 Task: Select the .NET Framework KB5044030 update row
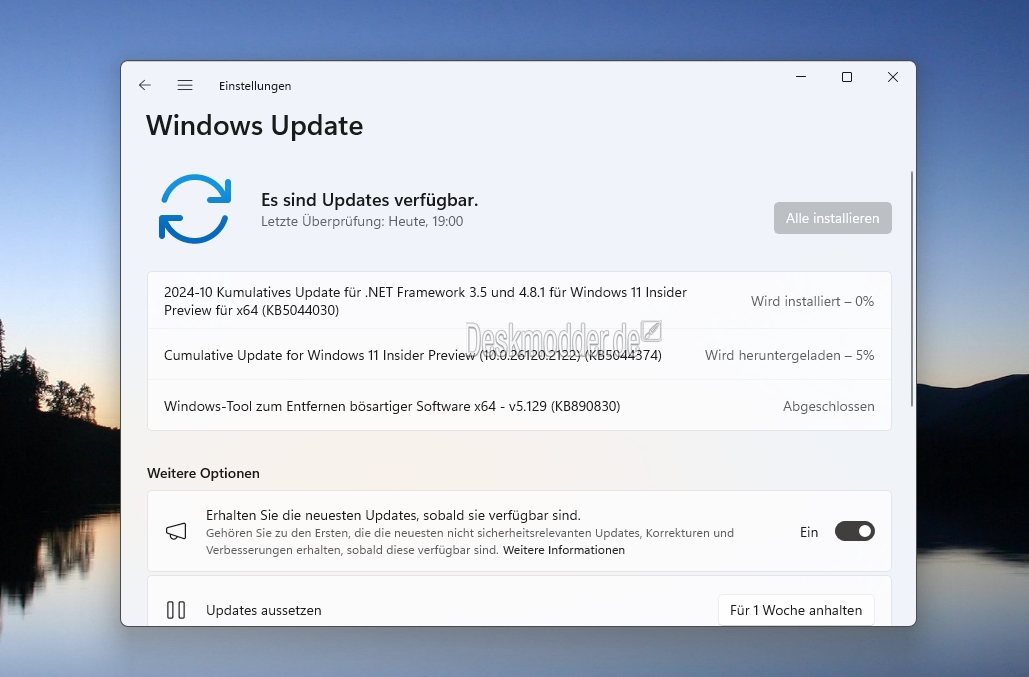click(519, 301)
